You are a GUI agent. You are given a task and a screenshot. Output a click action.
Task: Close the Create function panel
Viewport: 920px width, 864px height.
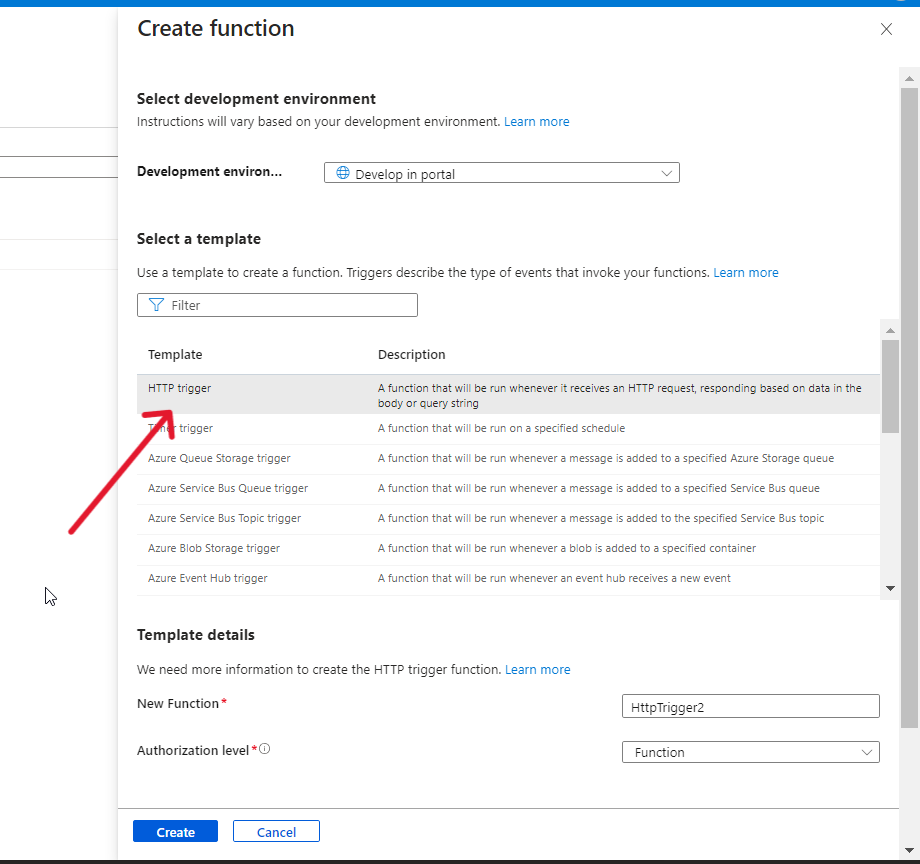tap(886, 30)
